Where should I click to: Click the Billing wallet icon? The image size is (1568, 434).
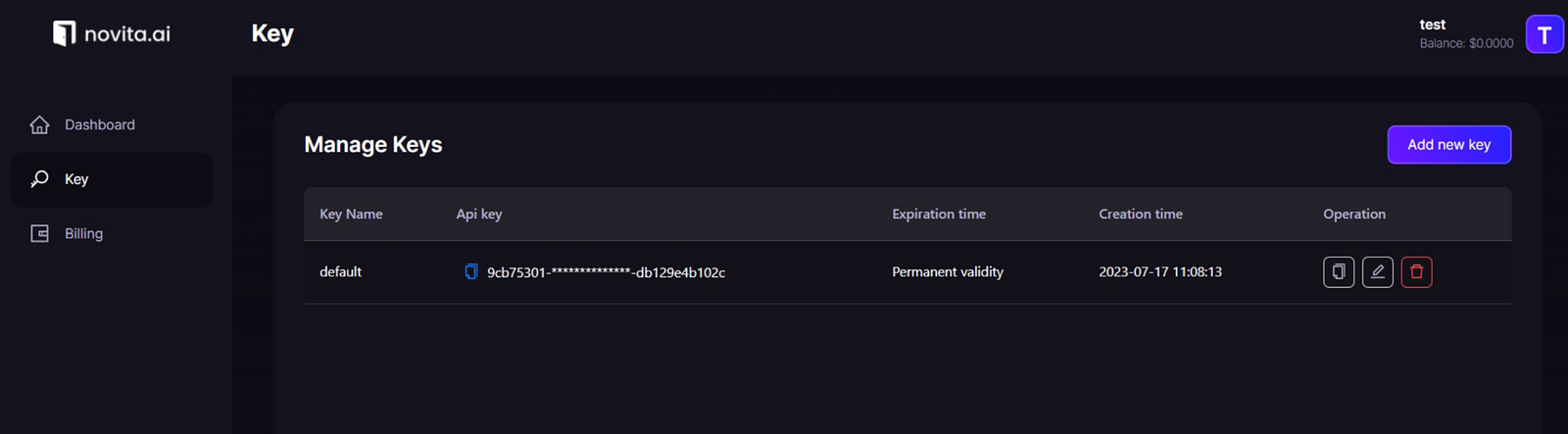pos(39,233)
